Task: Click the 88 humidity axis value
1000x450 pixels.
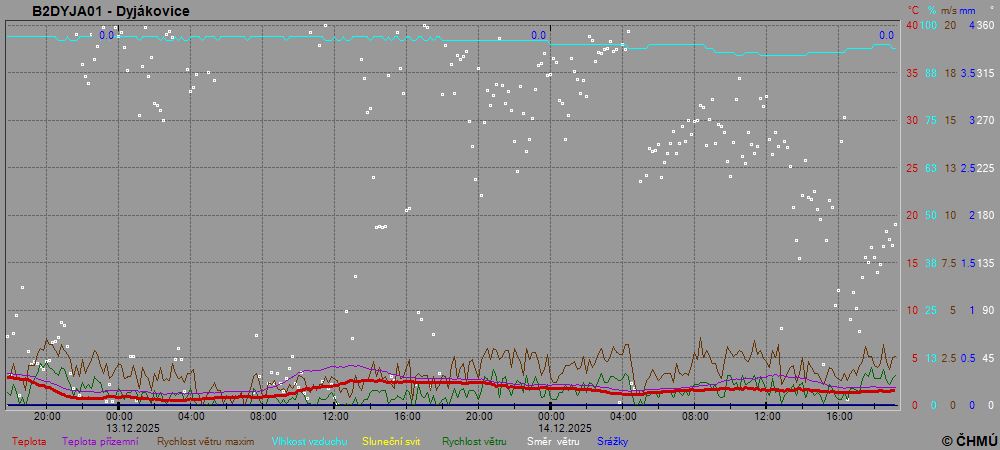Action: 931,73
